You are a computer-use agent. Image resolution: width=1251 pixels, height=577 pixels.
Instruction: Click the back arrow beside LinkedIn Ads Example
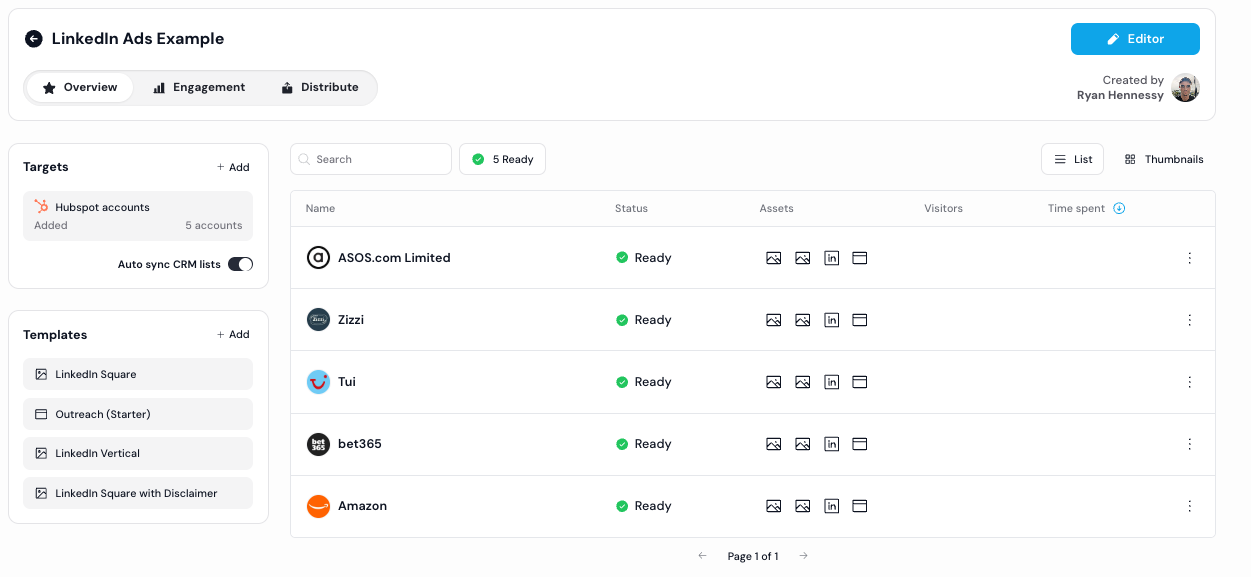(x=34, y=39)
